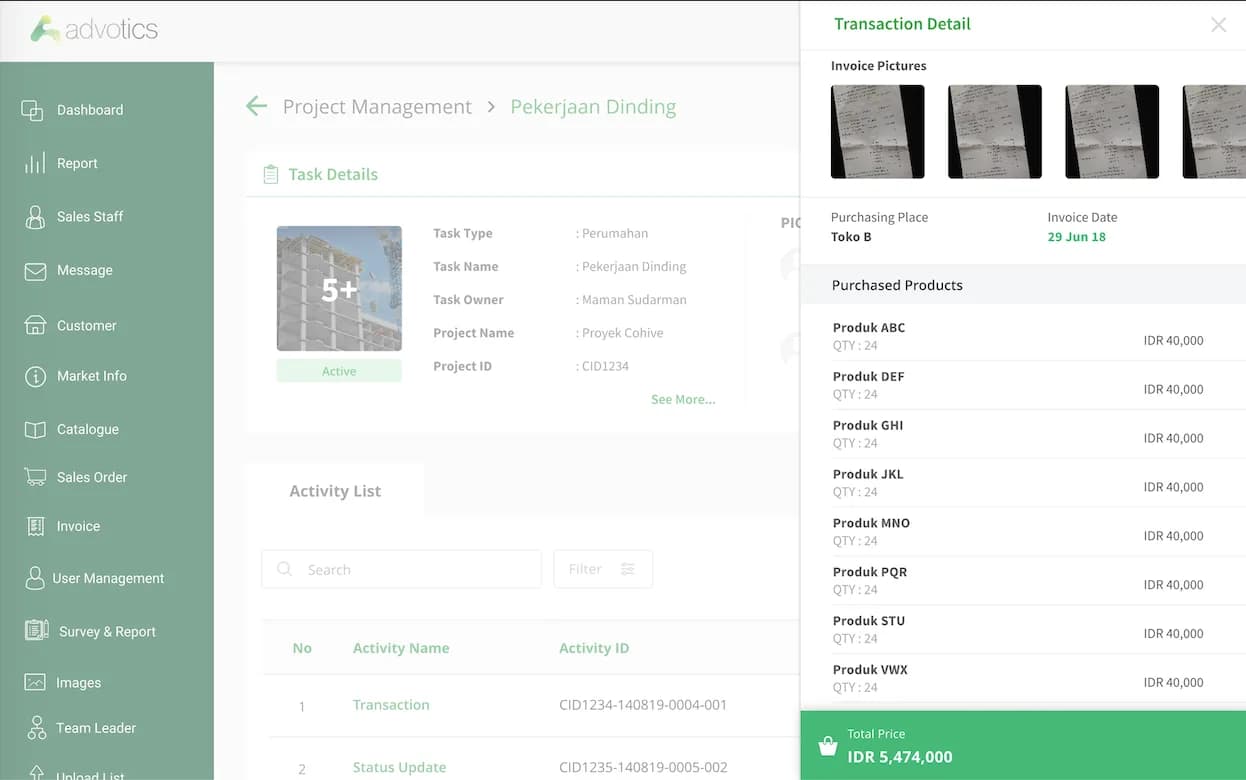Select the Produk VWX row
This screenshot has width=1246, height=780.
point(1024,680)
